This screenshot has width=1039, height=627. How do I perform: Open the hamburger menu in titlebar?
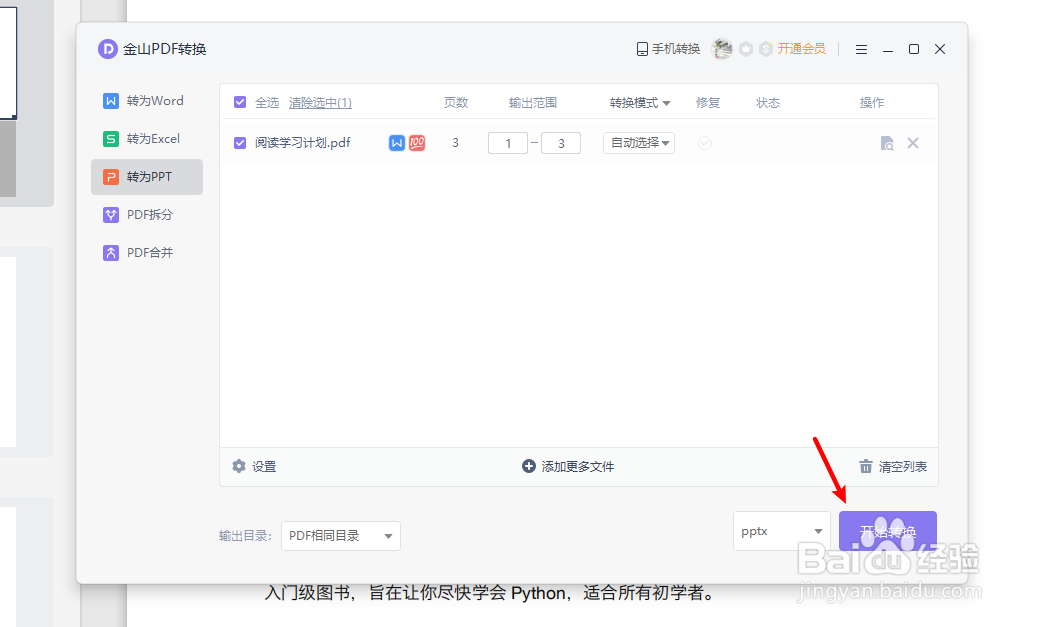[x=861, y=48]
